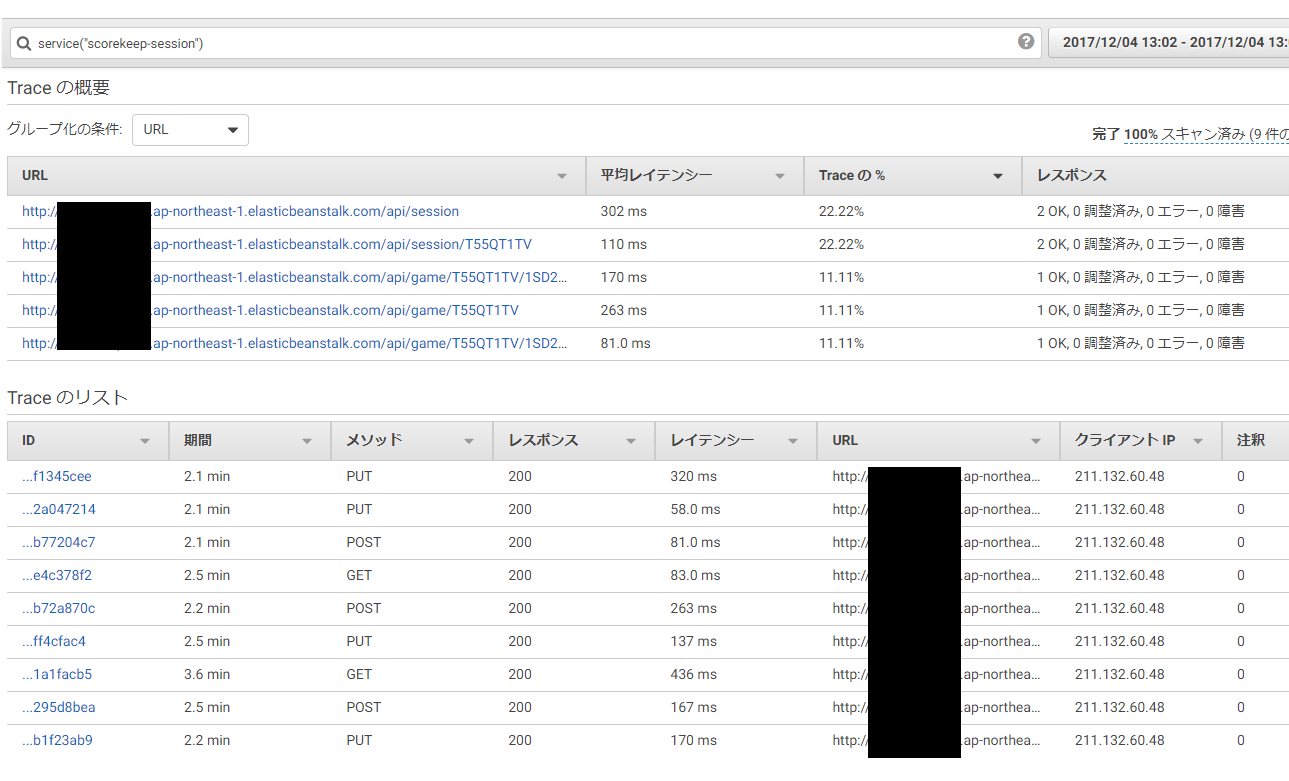Open trace ...1a1facb5

[56, 674]
